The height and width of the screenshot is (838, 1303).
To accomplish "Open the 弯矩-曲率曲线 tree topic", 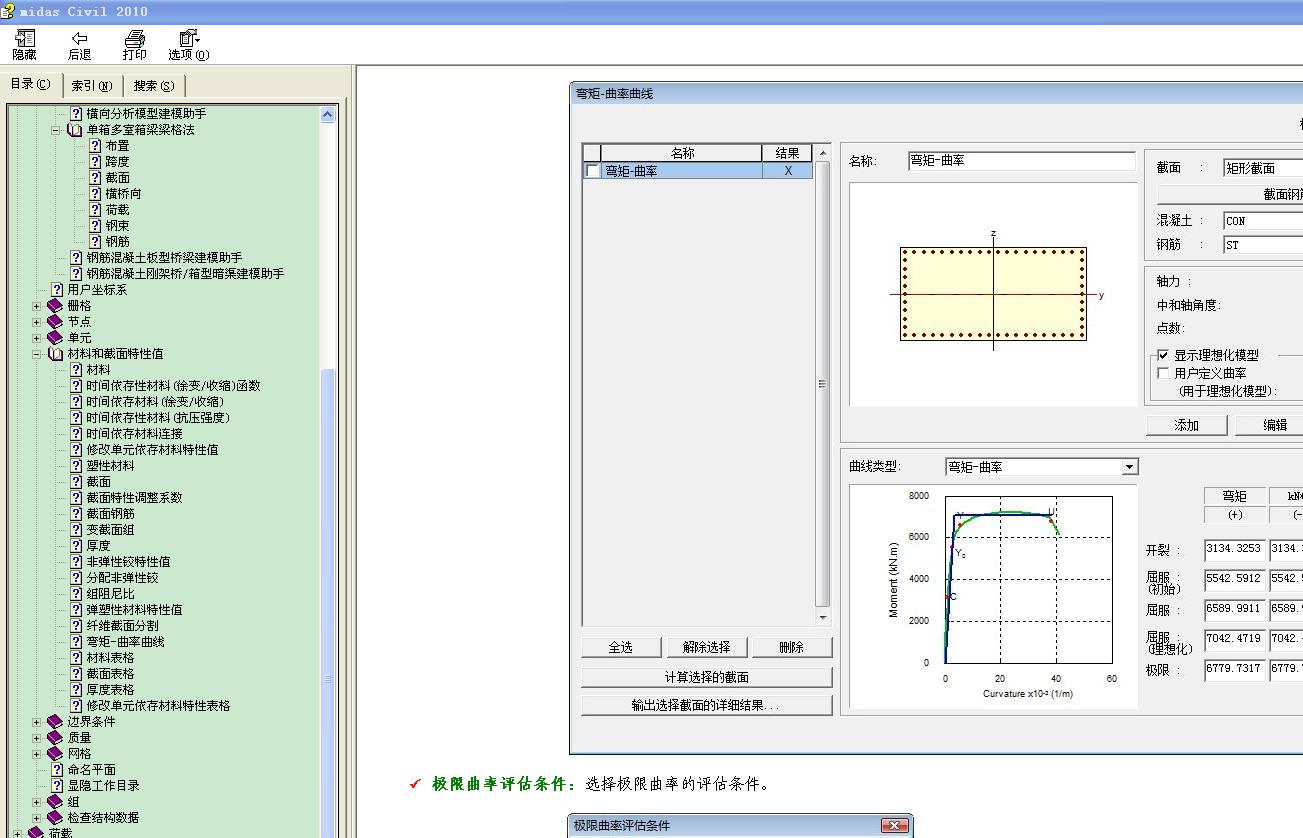I will pos(125,642).
